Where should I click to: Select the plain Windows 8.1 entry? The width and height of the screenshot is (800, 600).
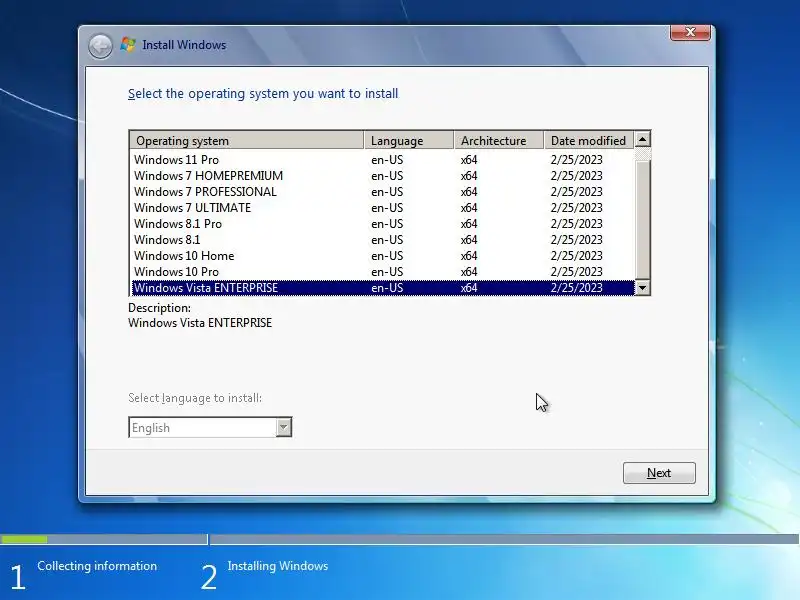(383, 240)
